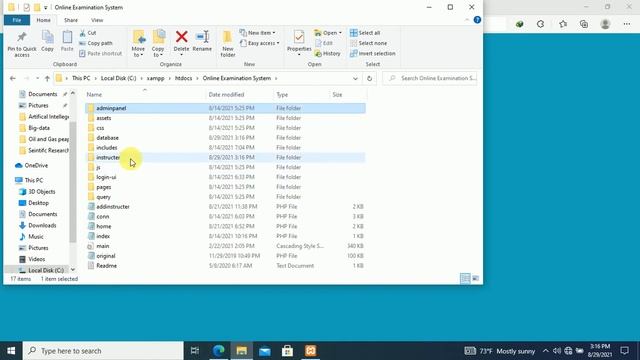Click htdocs in address breadcrumb
640x360 pixels.
tap(183, 78)
